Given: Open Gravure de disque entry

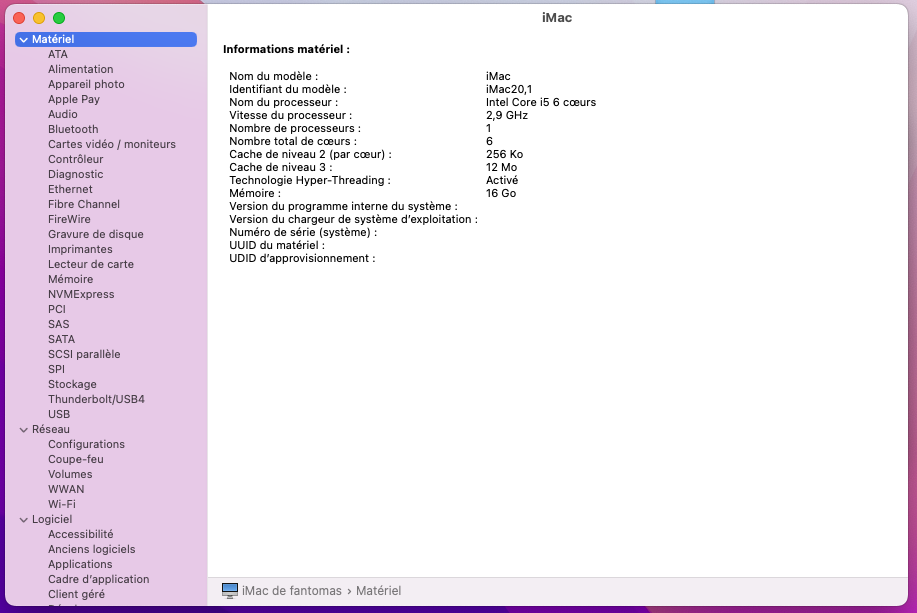Looking at the screenshot, I should click(96, 234).
